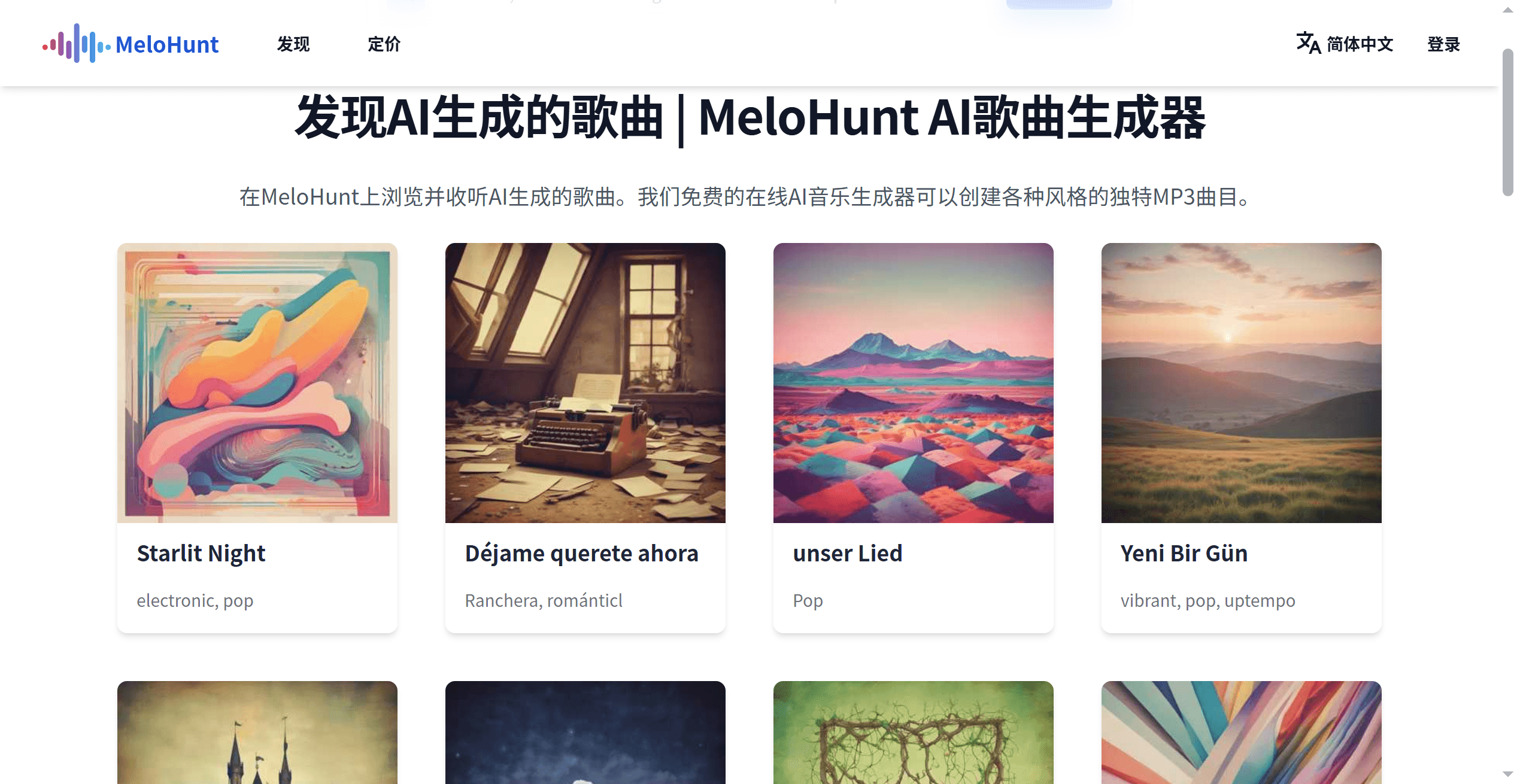Open the Starlit Night cover artwork

[257, 383]
